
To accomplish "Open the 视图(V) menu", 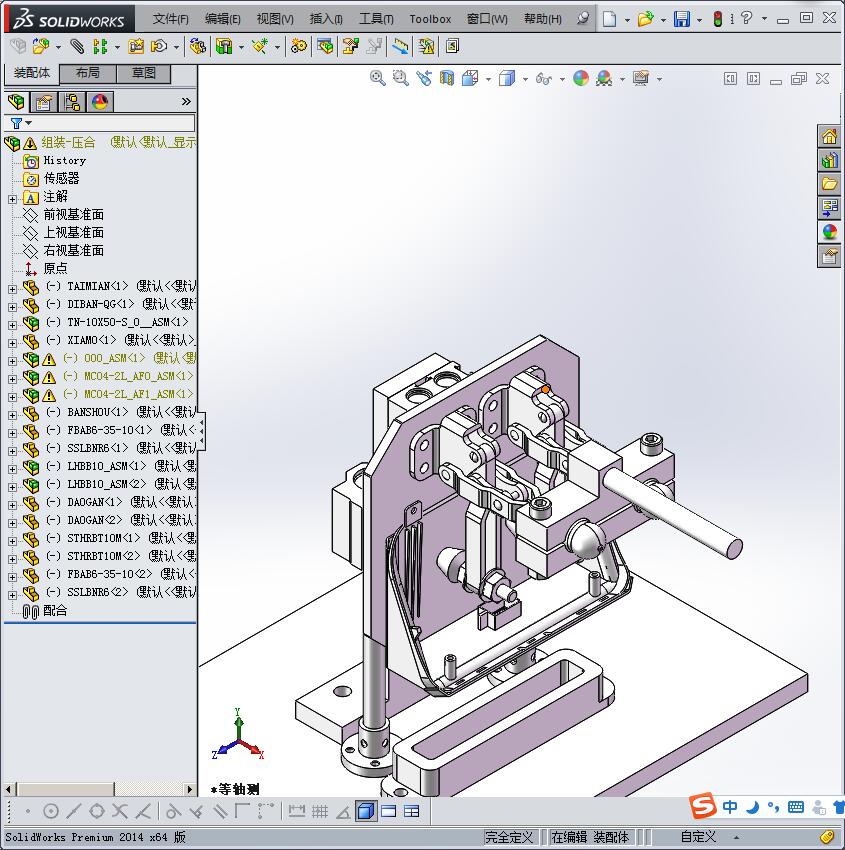I will [x=275, y=19].
